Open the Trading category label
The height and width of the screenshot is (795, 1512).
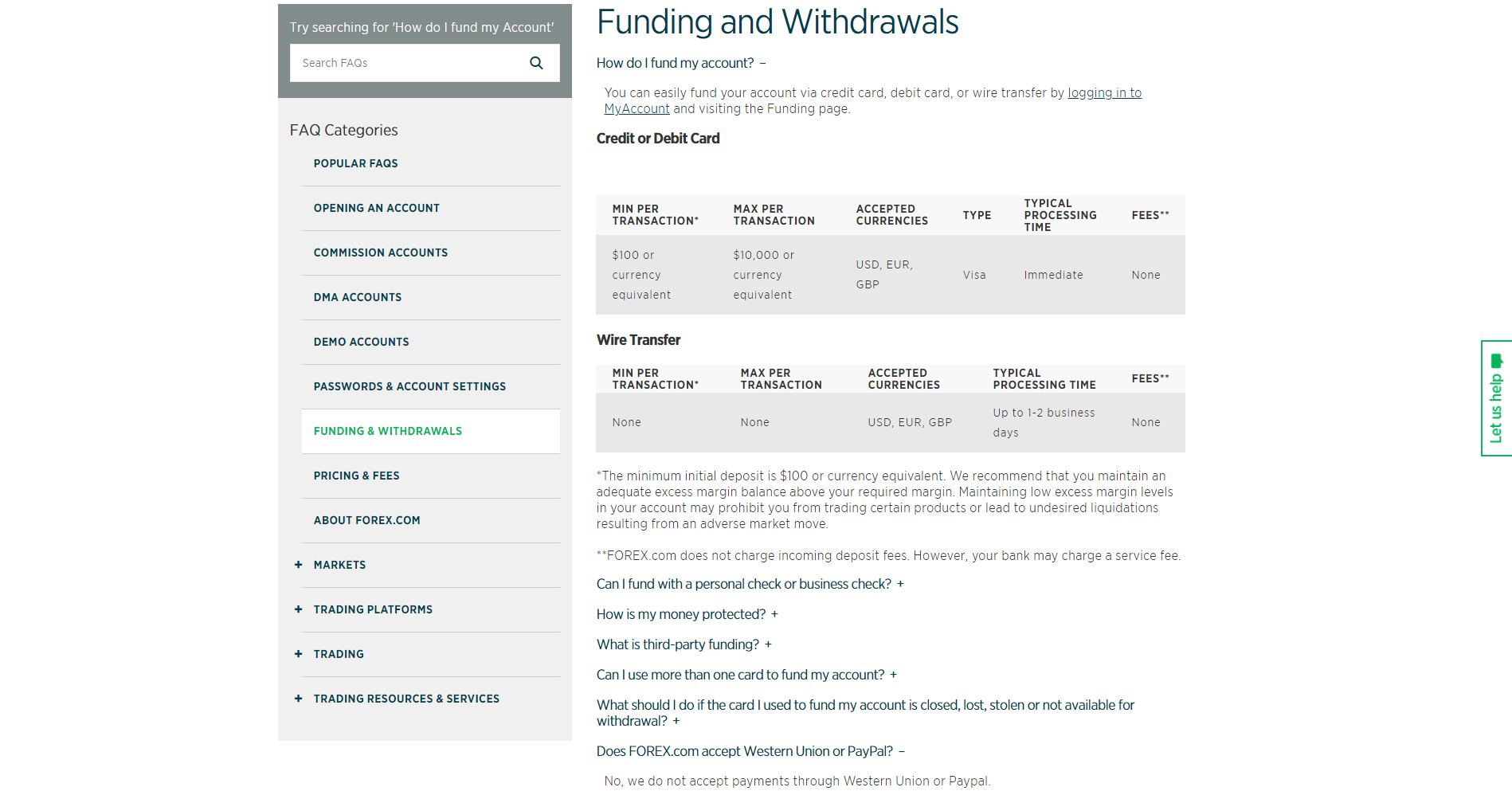pos(339,654)
